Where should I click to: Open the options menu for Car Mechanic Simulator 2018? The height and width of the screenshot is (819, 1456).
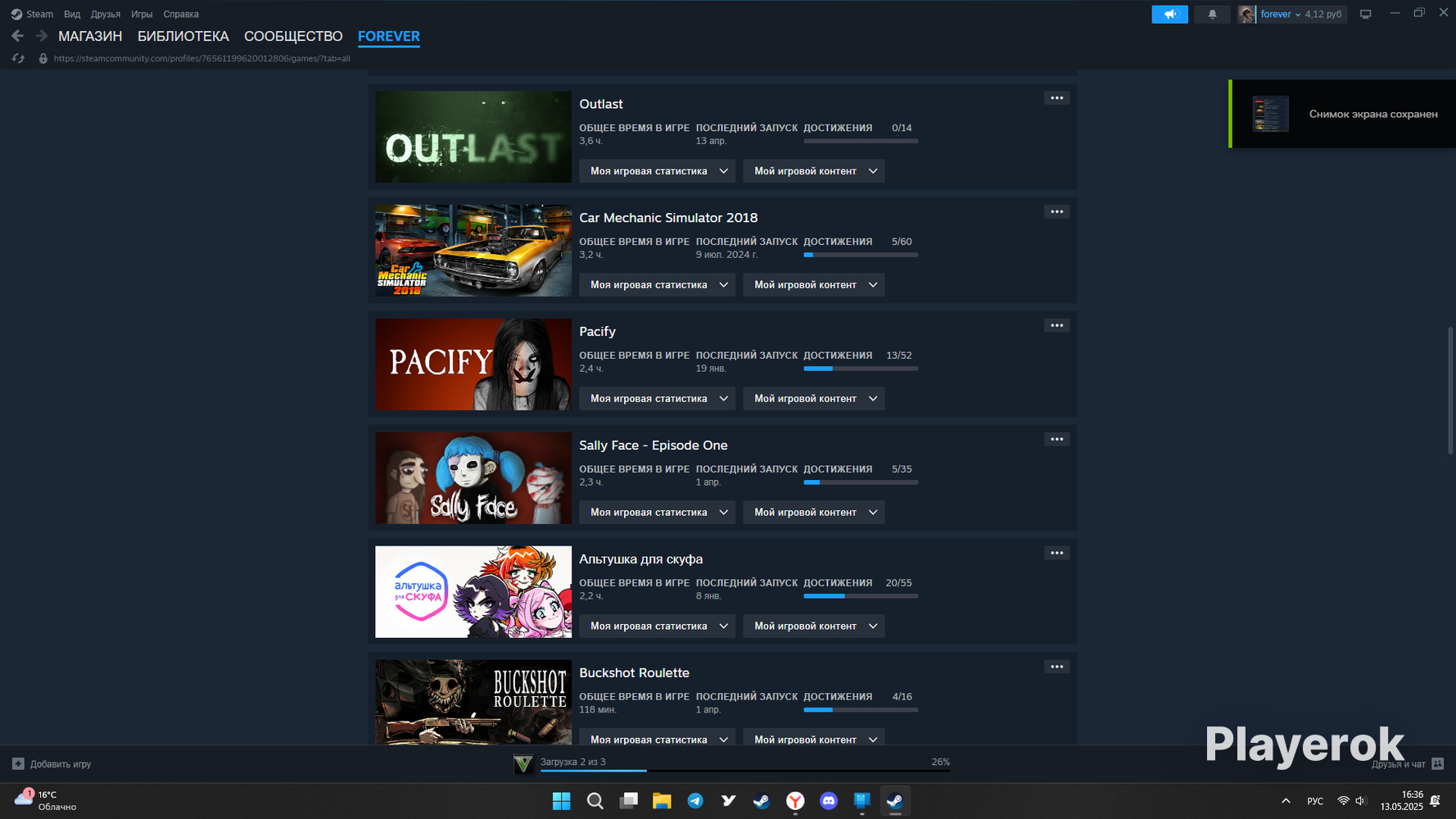coord(1057,212)
